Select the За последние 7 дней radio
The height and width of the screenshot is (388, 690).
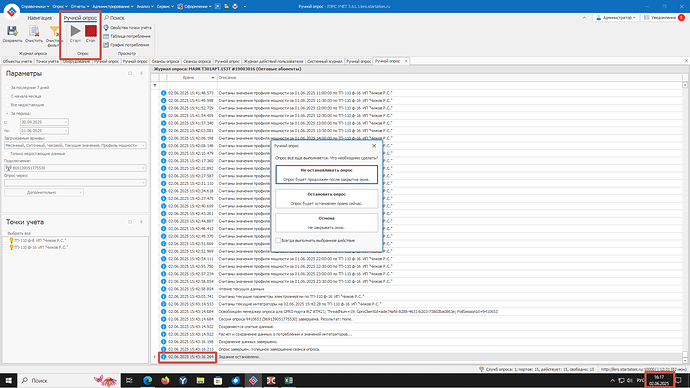(7, 88)
